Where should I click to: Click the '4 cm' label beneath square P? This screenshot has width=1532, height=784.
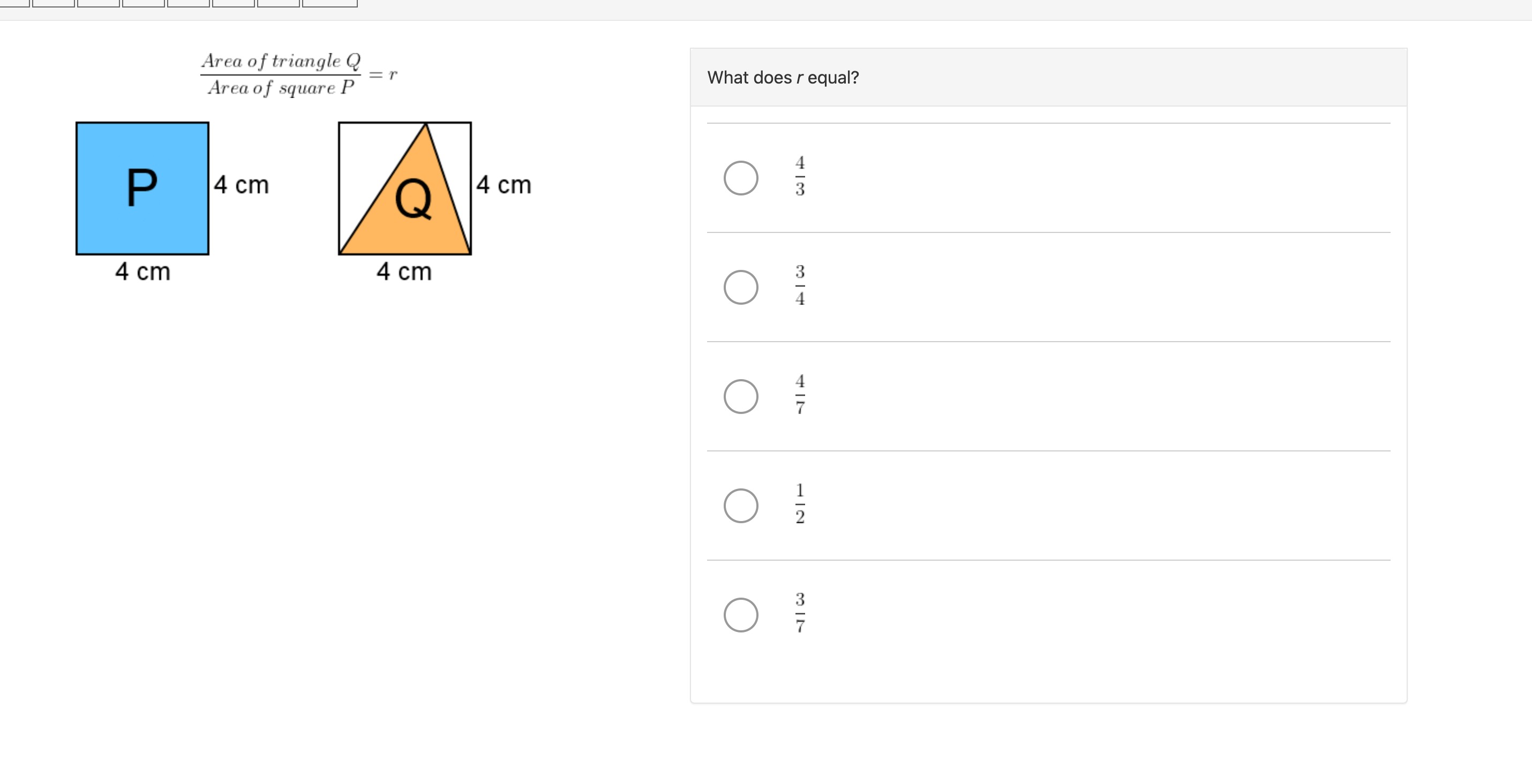click(x=142, y=272)
